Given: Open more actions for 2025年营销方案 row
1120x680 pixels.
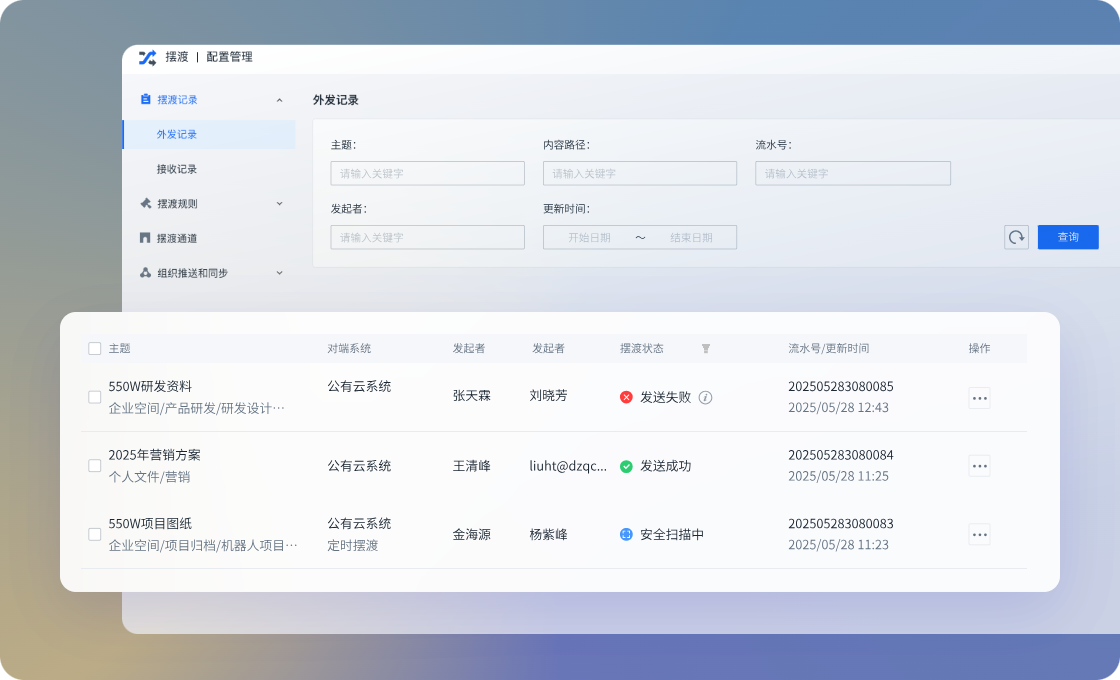Looking at the screenshot, I should pos(979,466).
